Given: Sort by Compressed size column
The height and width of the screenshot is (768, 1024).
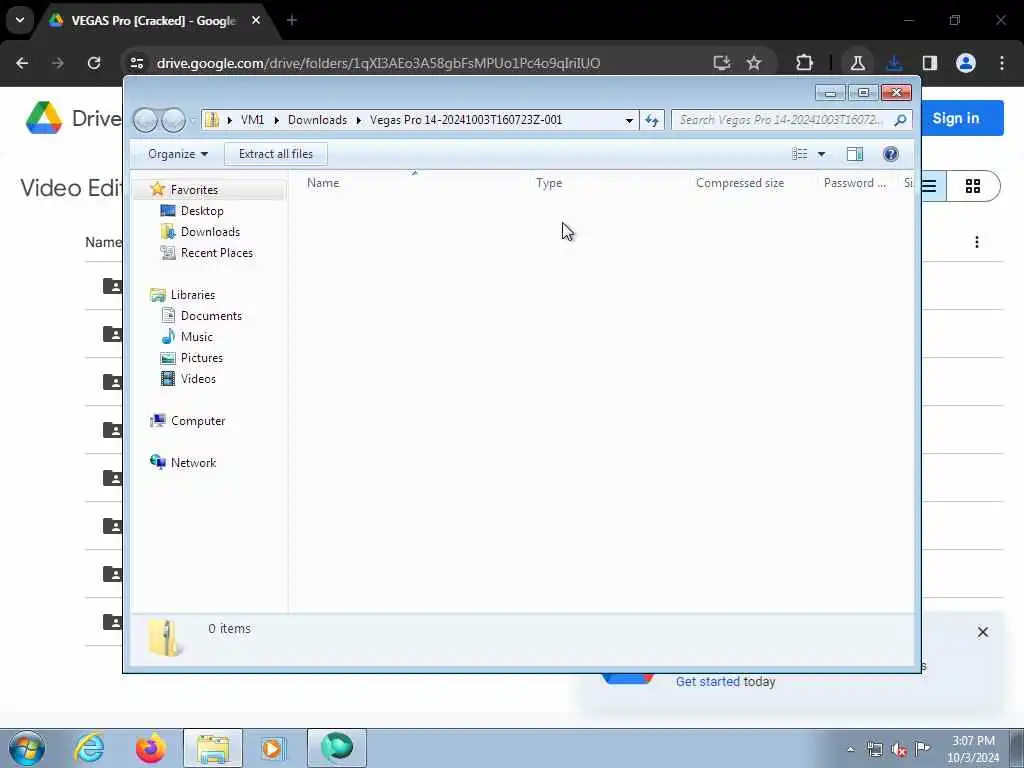Looking at the screenshot, I should [x=739, y=183].
